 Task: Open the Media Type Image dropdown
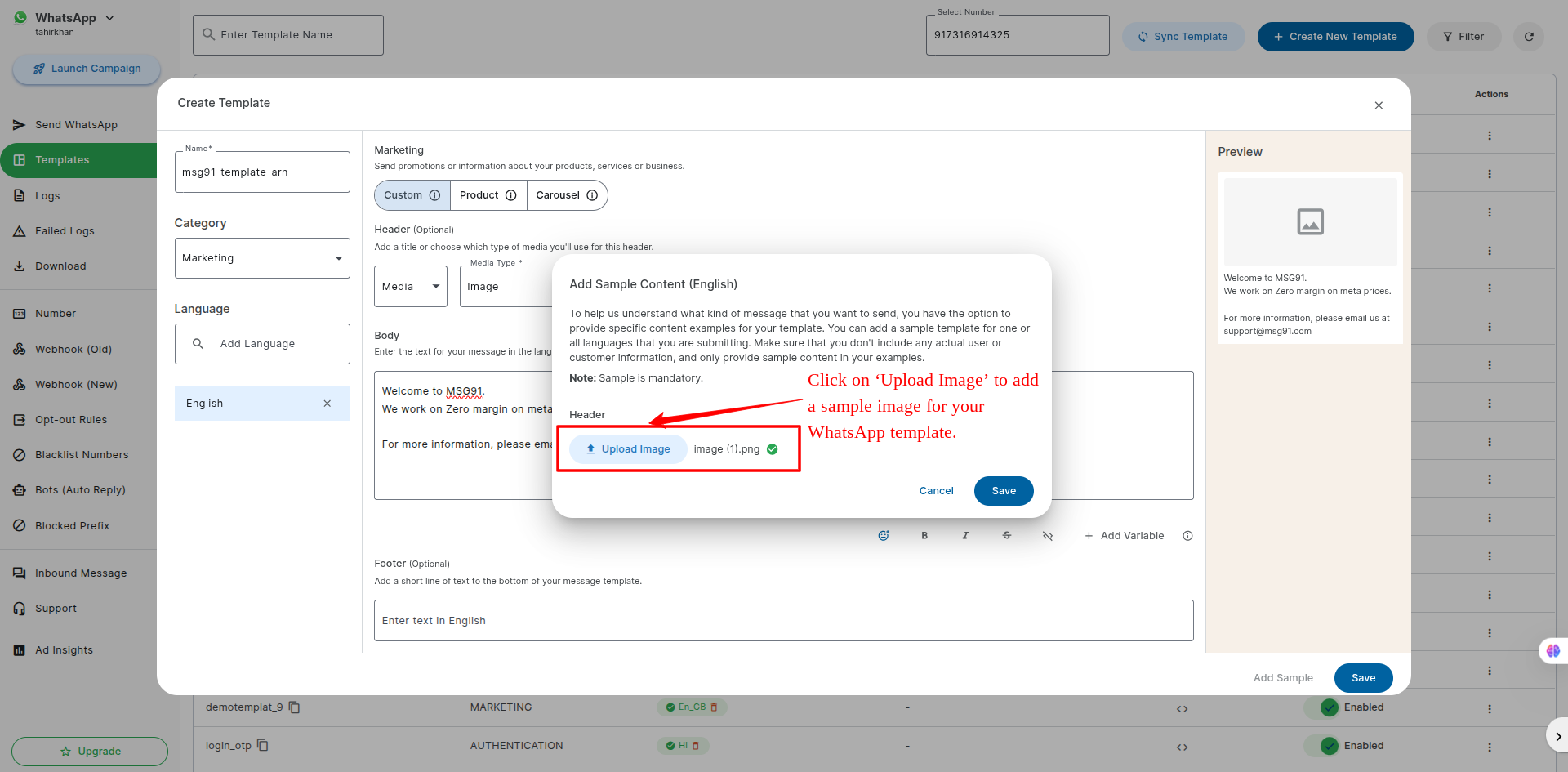point(506,287)
